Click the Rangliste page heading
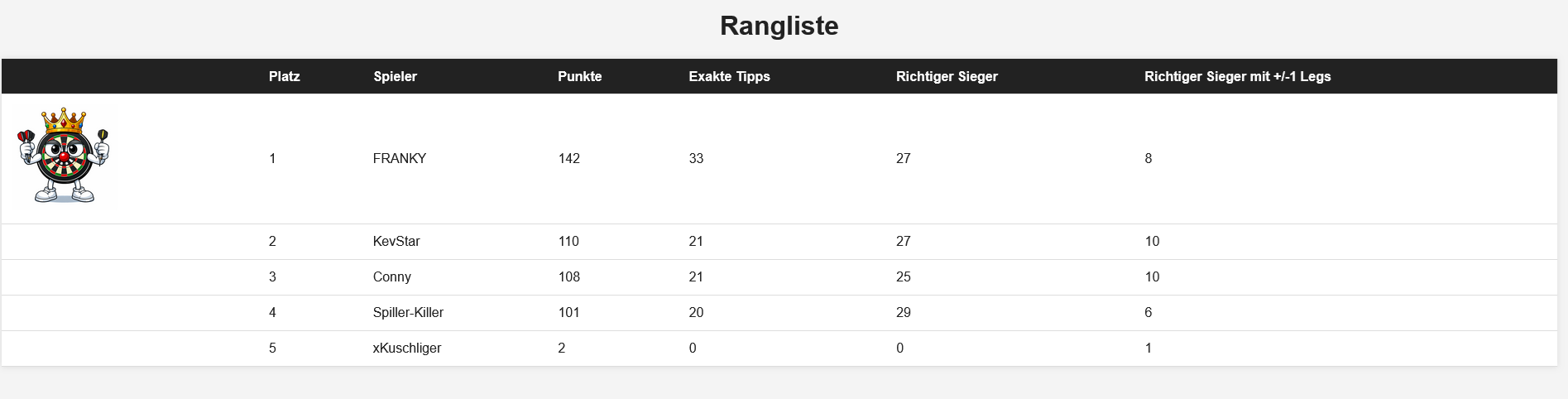Image resolution: width=1568 pixels, height=399 pixels. [x=779, y=26]
